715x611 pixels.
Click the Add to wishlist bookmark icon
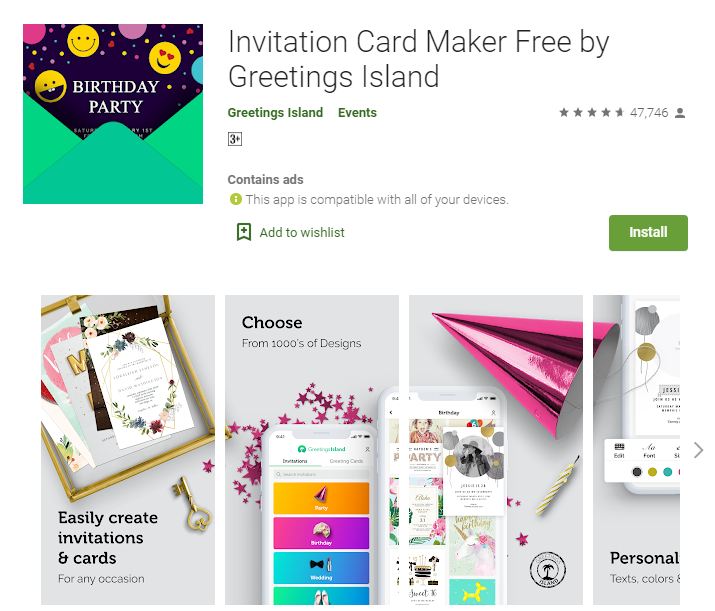click(244, 232)
